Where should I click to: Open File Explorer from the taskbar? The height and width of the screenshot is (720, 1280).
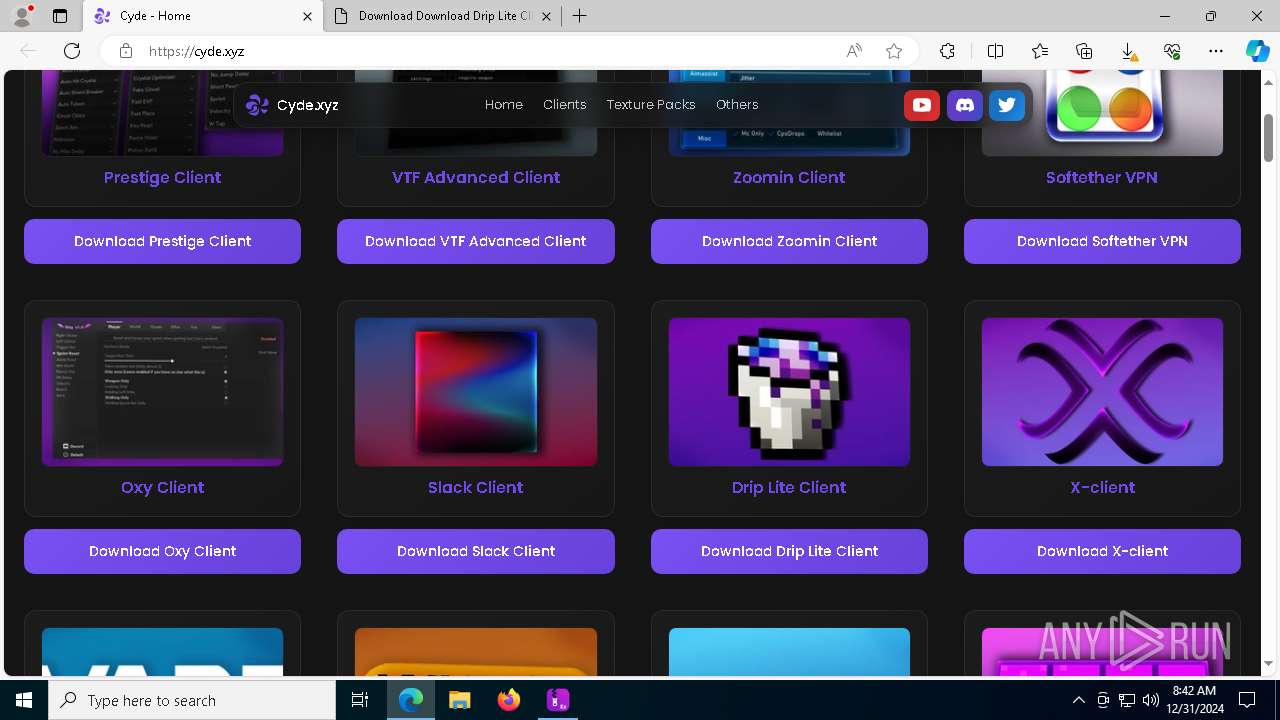click(459, 700)
